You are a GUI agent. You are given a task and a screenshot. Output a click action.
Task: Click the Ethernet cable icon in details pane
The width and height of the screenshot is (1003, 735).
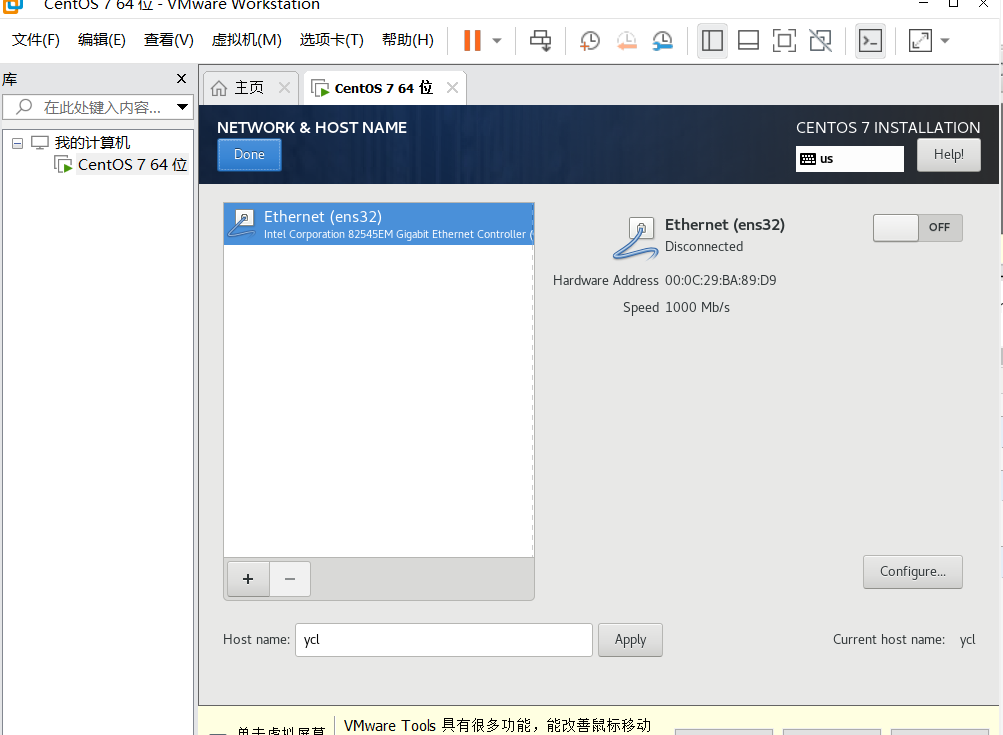click(635, 238)
